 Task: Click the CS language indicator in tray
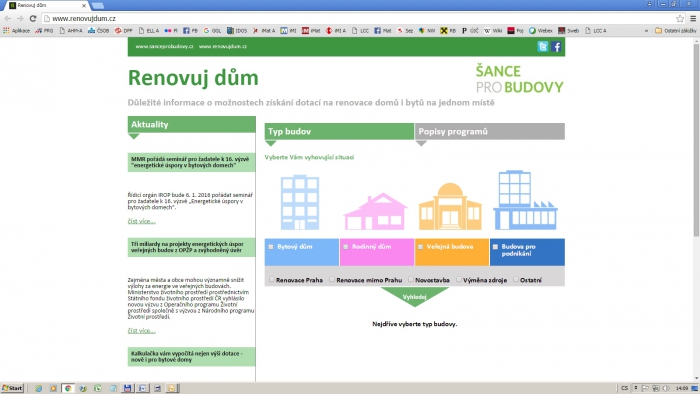tap(624, 388)
